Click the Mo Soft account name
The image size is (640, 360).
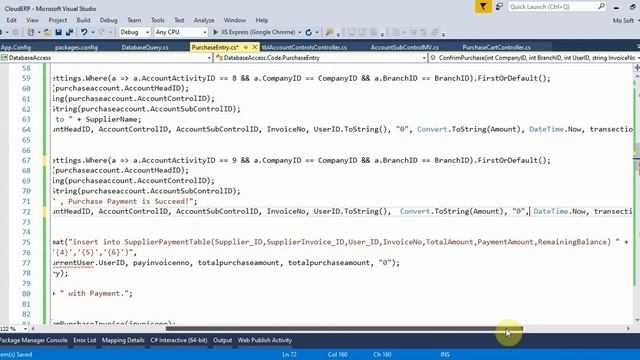click(x=623, y=20)
